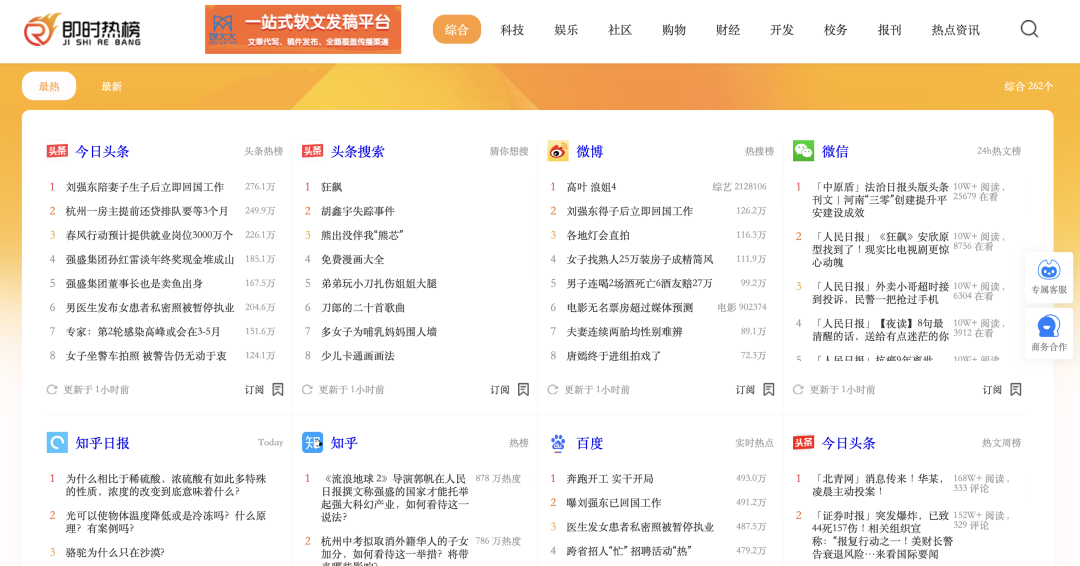Open 电影无名票房超过媒体预测 topic
This screenshot has height=566, width=1080.
(x=630, y=307)
